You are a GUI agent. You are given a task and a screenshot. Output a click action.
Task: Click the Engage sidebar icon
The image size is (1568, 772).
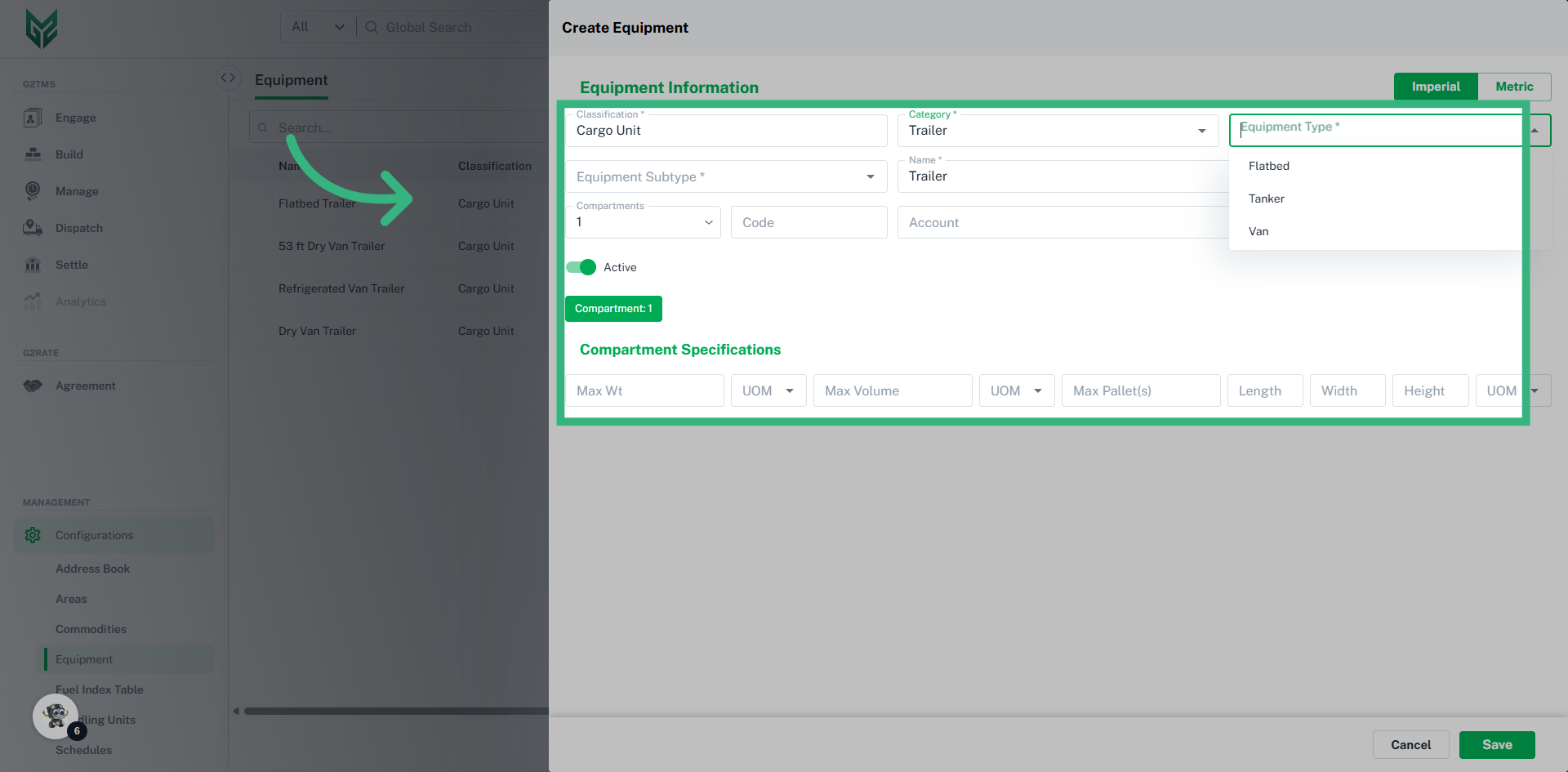click(33, 118)
